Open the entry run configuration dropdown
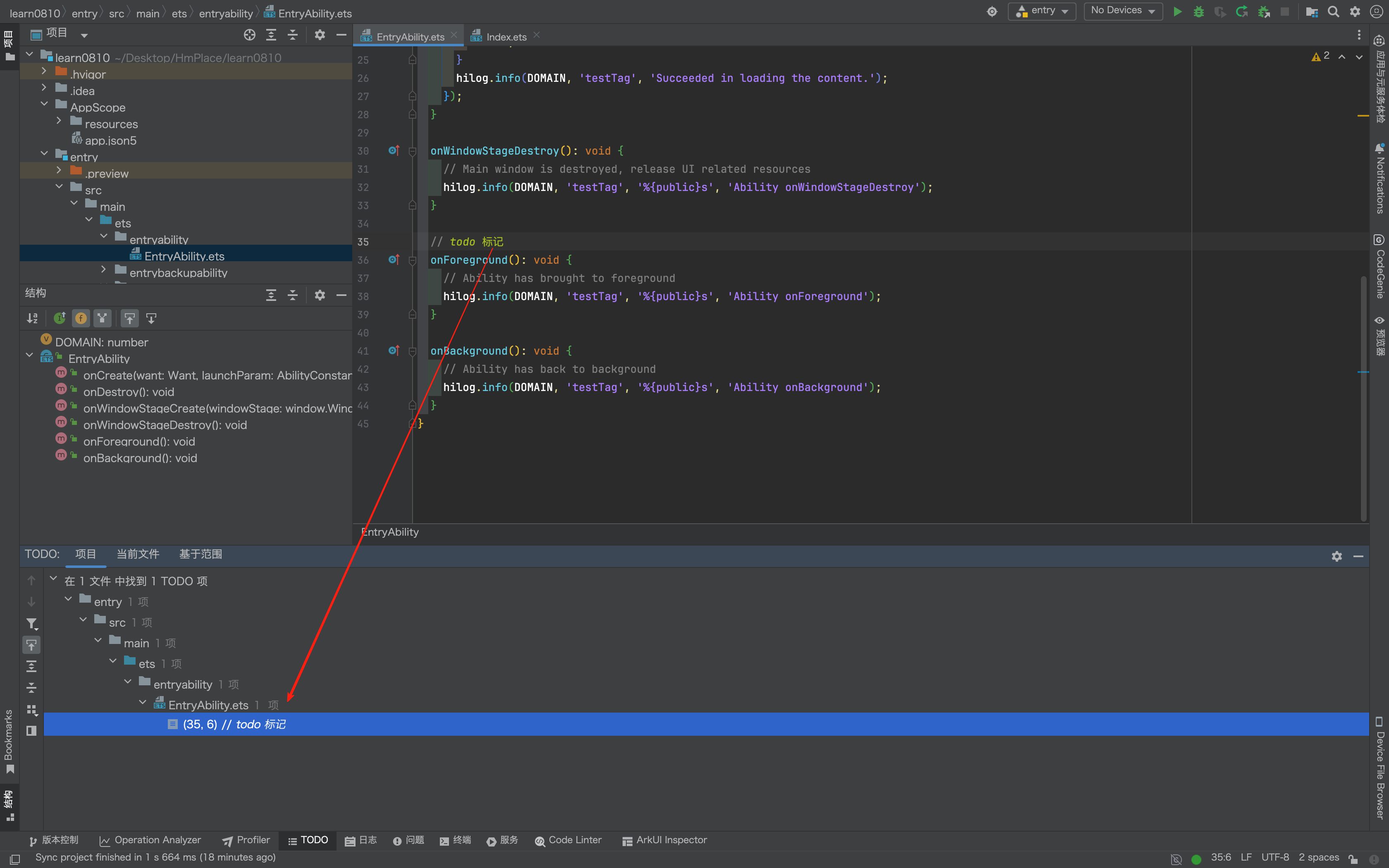 pyautogui.click(x=1042, y=11)
